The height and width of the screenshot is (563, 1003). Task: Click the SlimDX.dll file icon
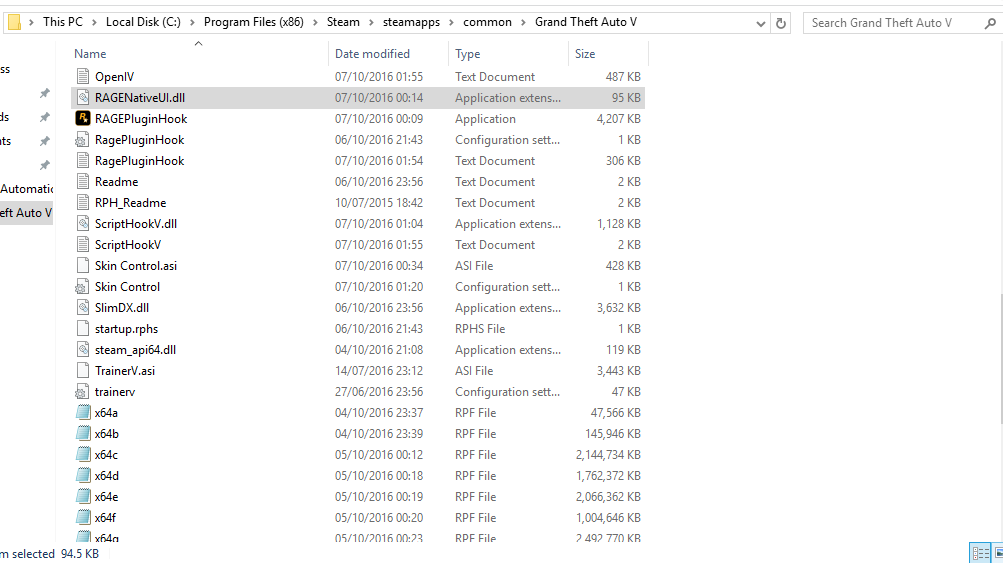83,308
